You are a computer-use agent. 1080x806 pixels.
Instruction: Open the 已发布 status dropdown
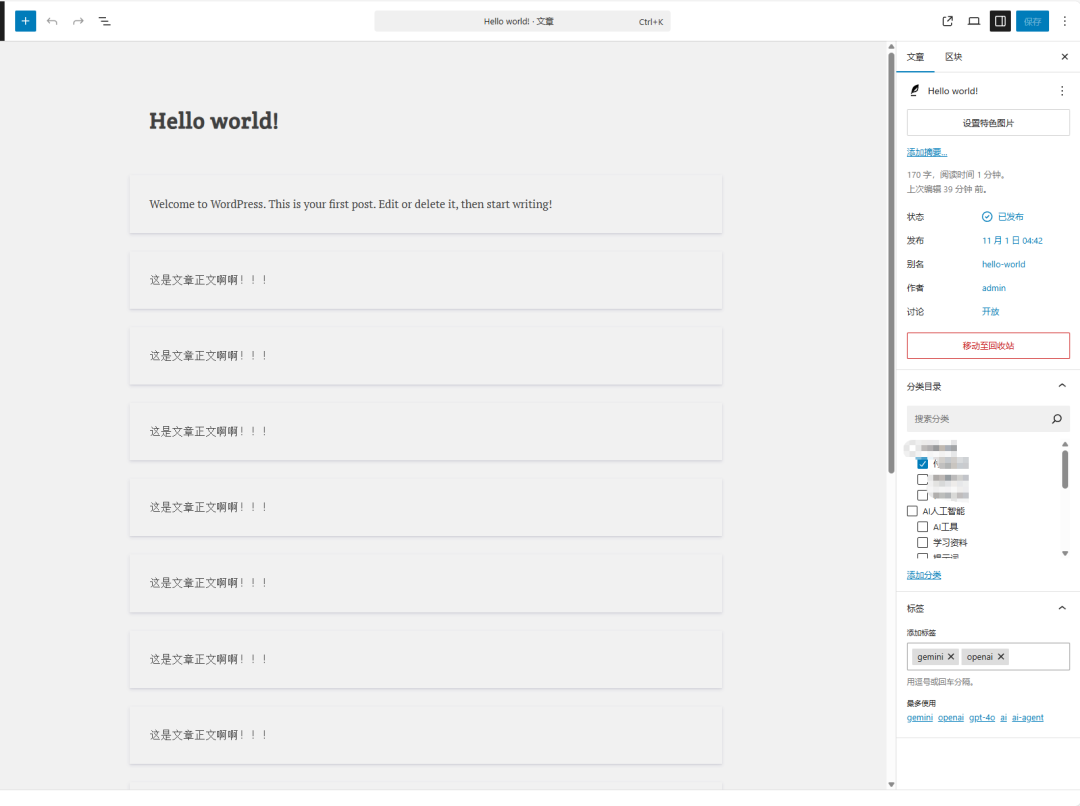point(1003,217)
